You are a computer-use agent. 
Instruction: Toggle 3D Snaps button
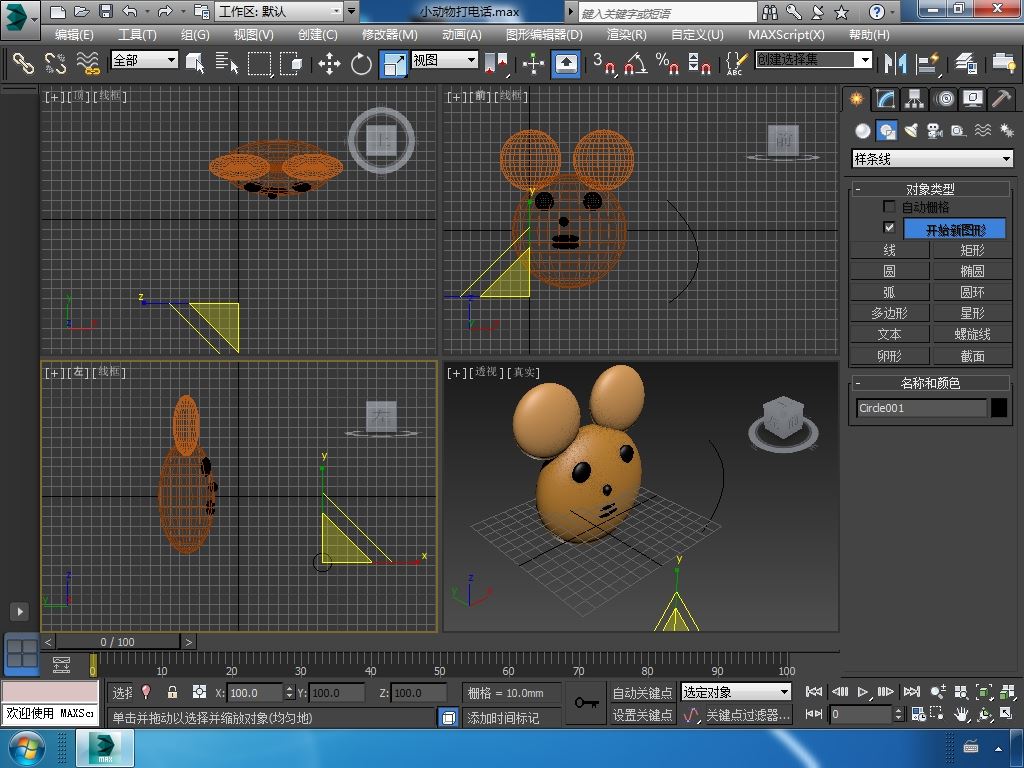point(604,63)
